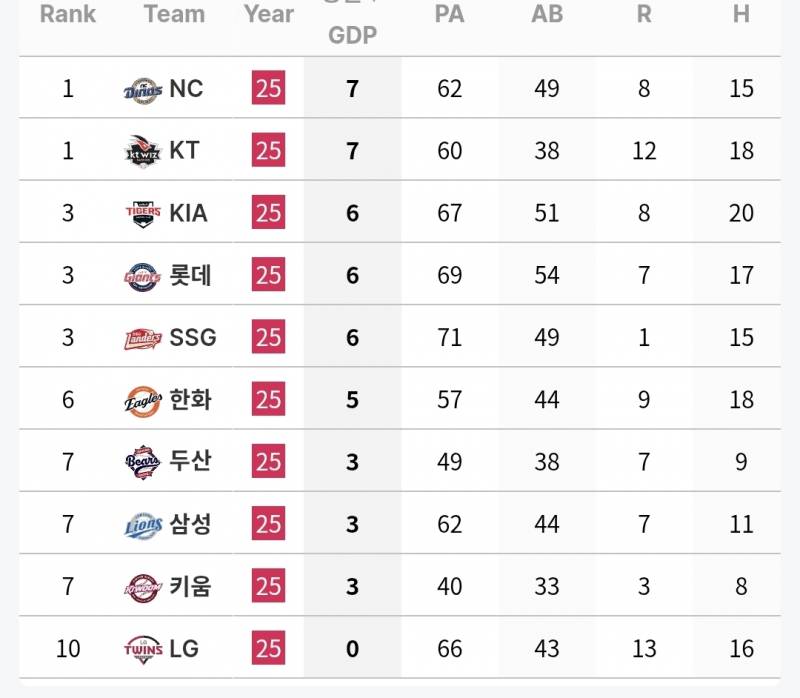Sort by the Rank column header

pos(68,15)
